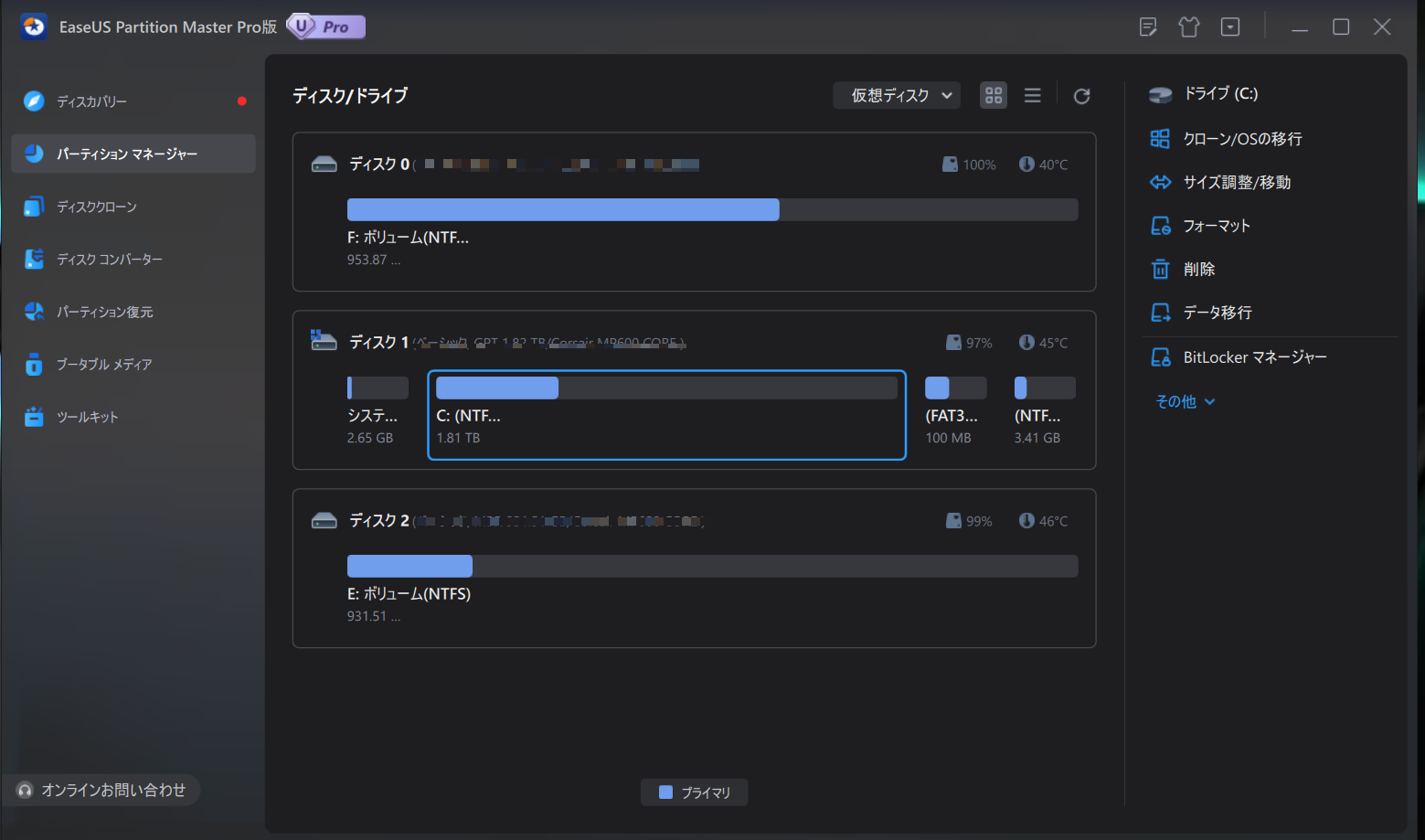1425x840 pixels.
Task: Open the ディスク コンバーター section
Action: point(109,260)
